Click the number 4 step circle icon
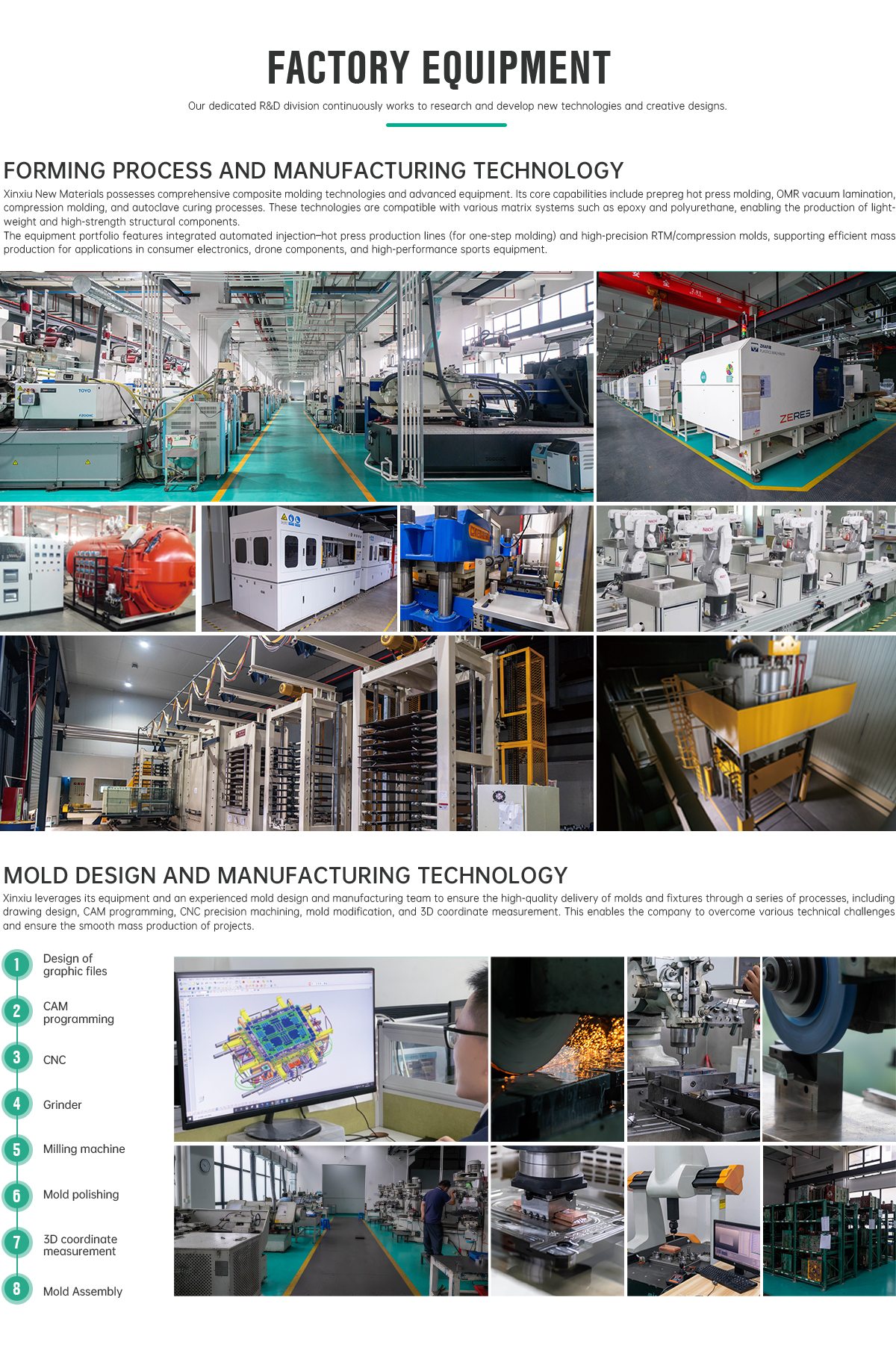 [x=16, y=1104]
